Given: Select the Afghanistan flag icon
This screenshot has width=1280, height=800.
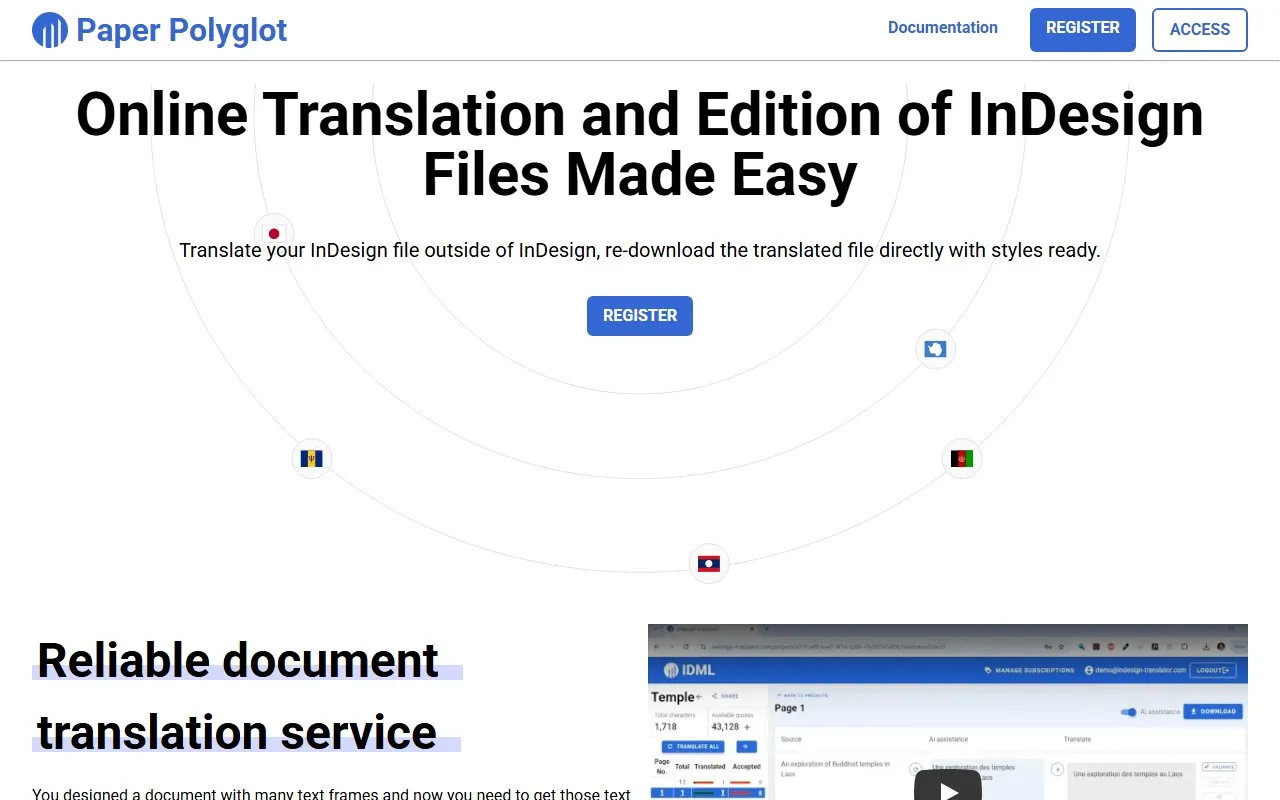Looking at the screenshot, I should (x=961, y=458).
